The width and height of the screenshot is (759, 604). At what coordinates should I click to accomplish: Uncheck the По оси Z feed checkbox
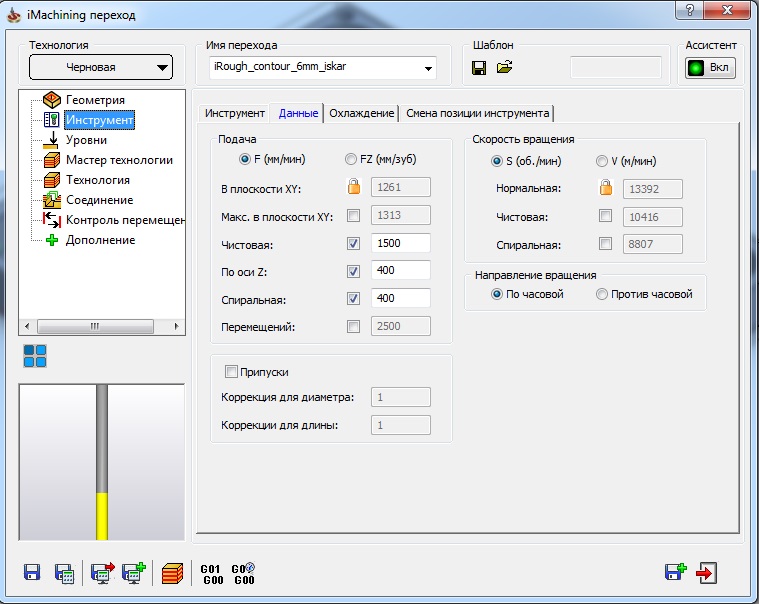pyautogui.click(x=353, y=272)
